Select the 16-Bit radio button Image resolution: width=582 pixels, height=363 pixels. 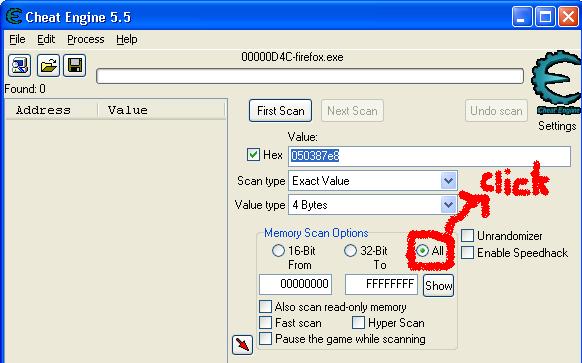pos(278,251)
